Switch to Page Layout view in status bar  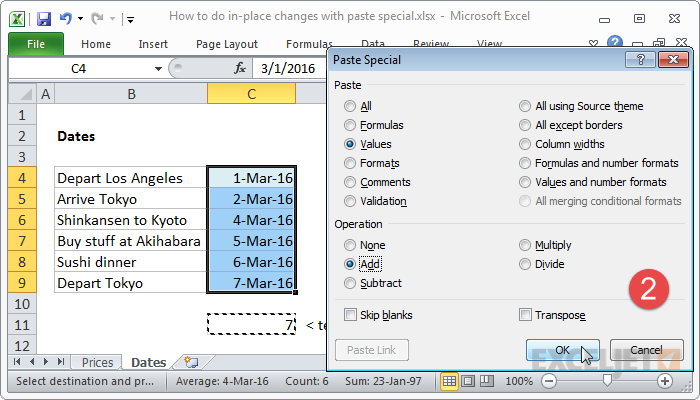(468, 381)
